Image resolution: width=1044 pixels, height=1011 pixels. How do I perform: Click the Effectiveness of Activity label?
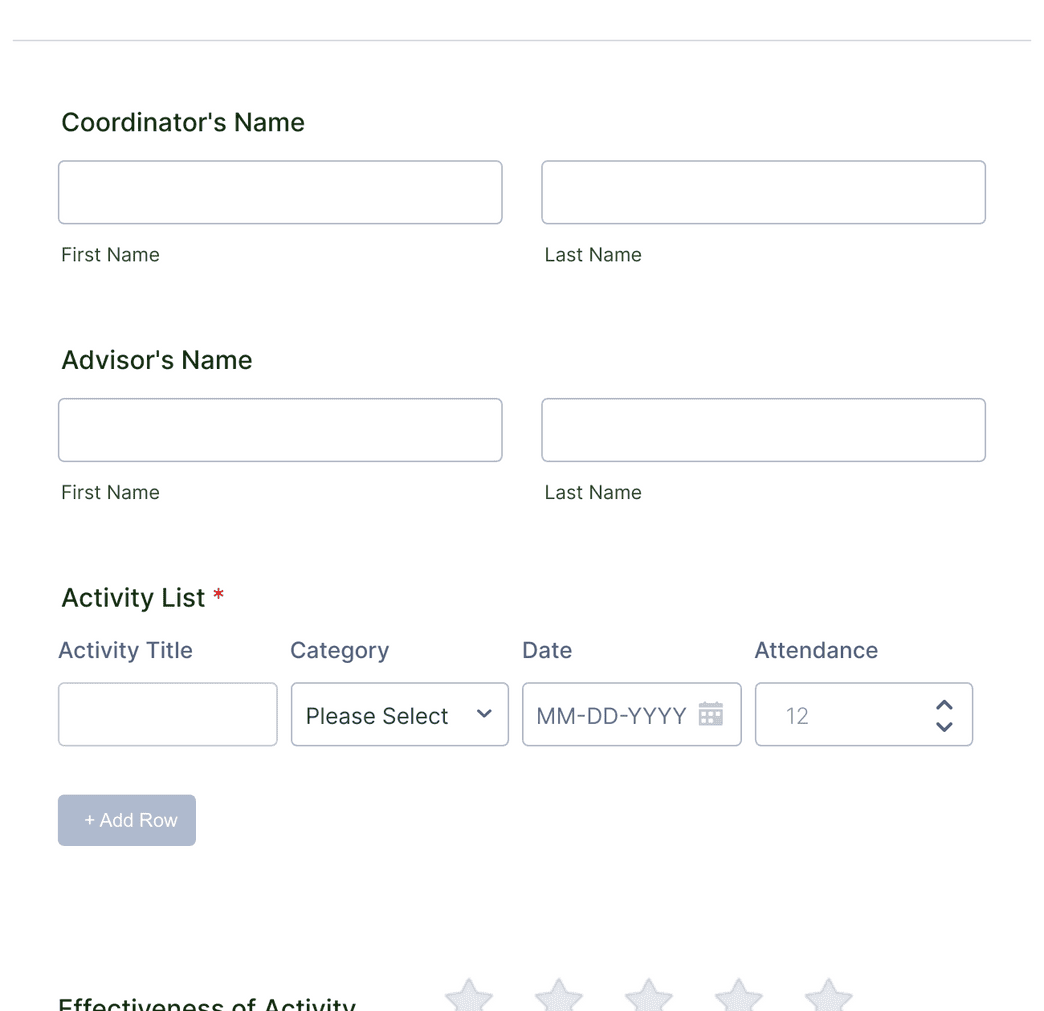tap(207, 1004)
